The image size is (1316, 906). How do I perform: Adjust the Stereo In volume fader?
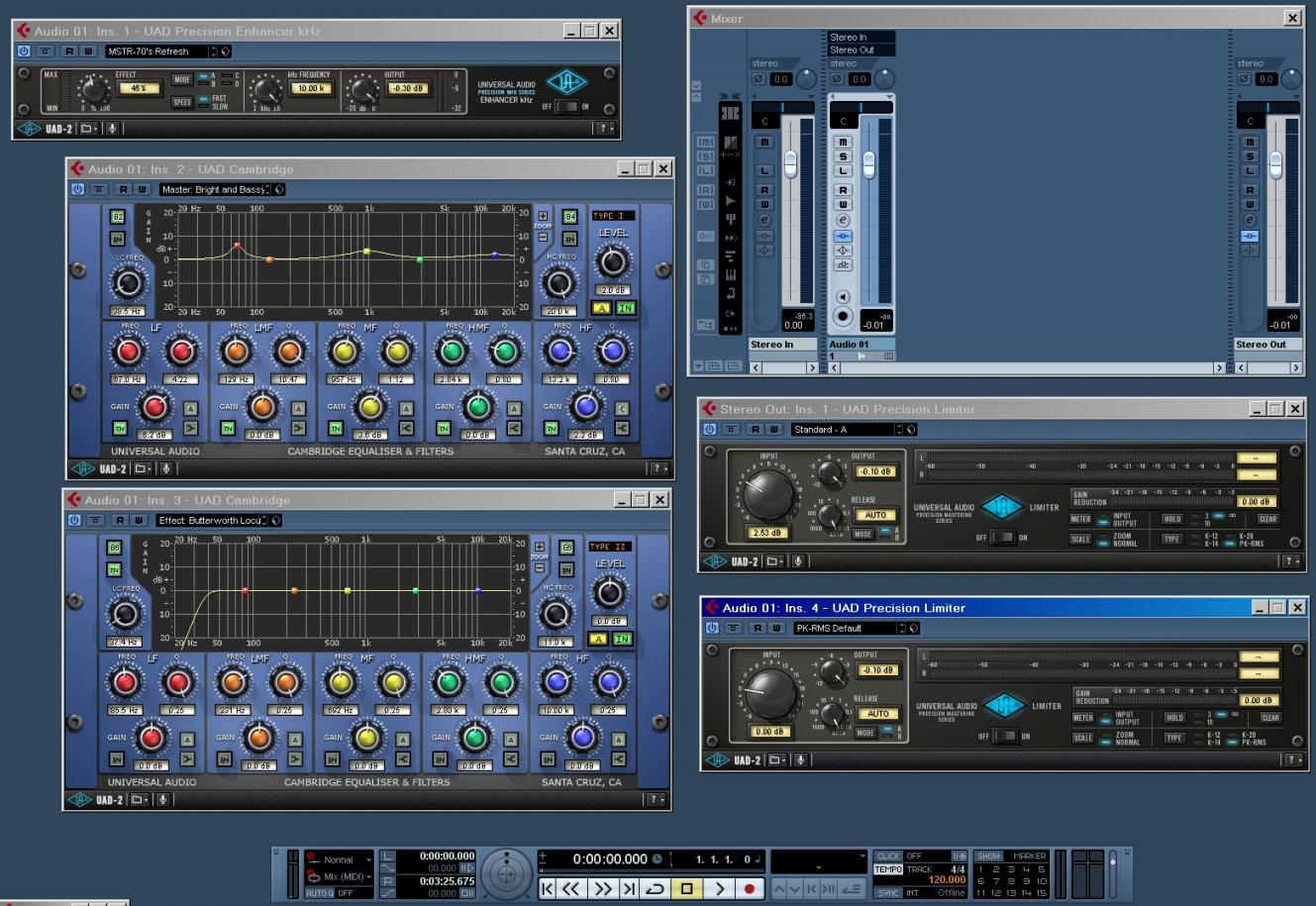coord(790,164)
